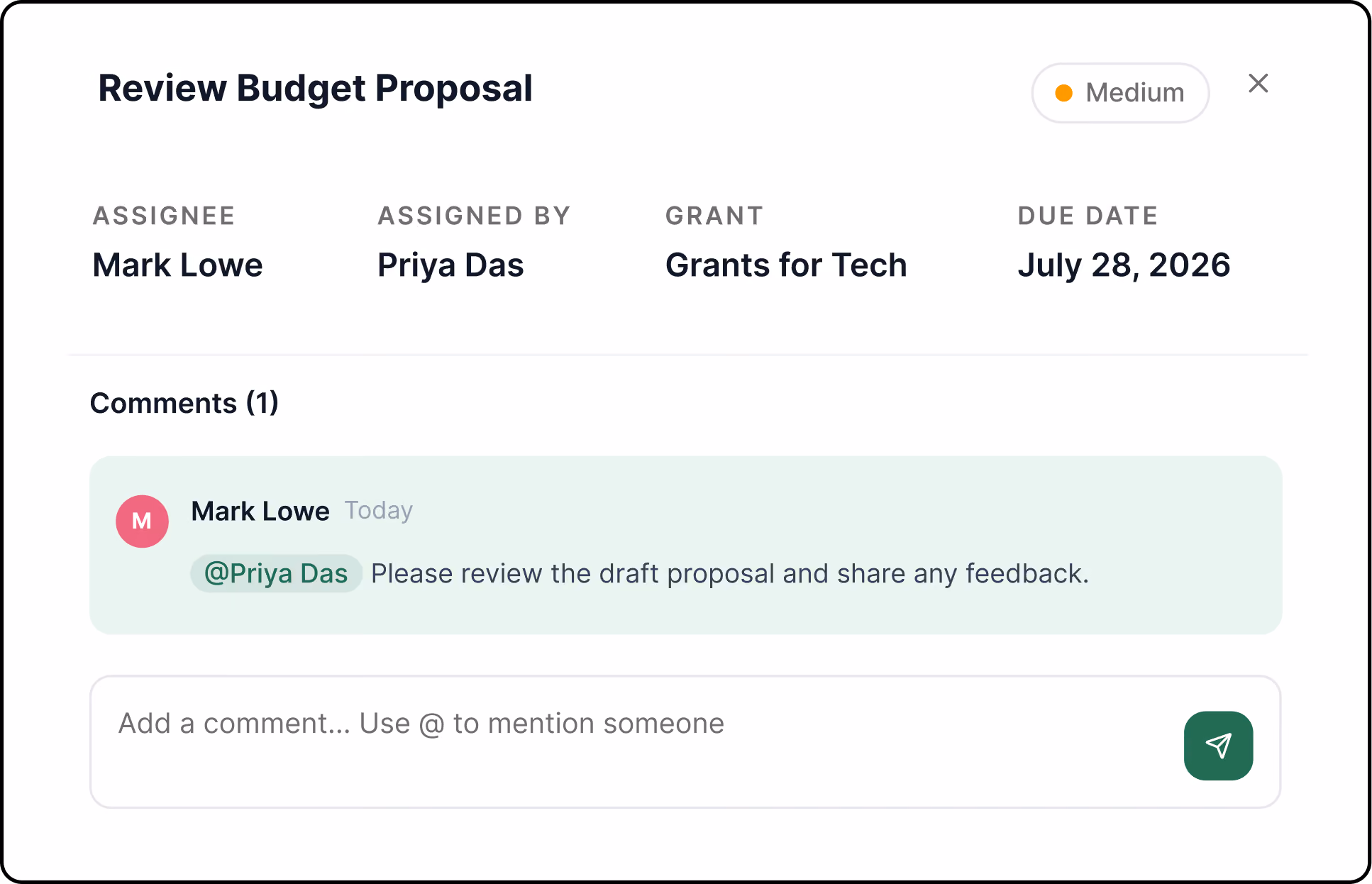Open the Grants for Tech grant
This screenshot has height=884, width=1372.
[786, 265]
